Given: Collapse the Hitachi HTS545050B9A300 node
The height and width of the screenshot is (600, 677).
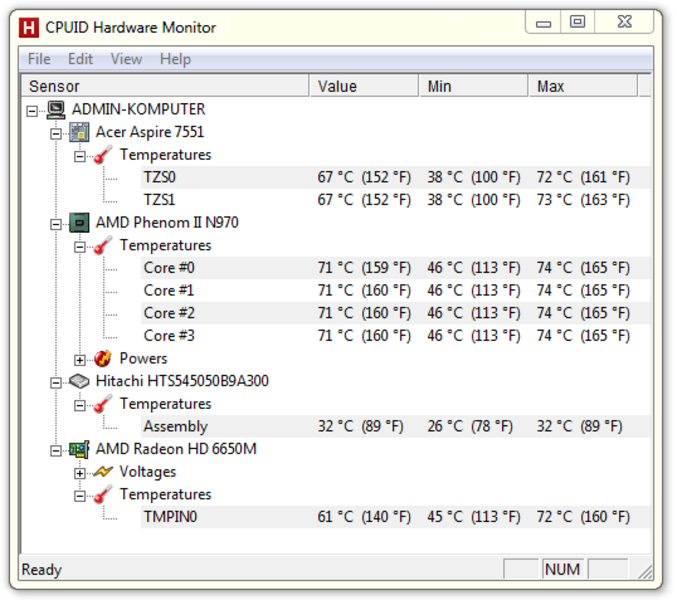Looking at the screenshot, I should point(56,383).
